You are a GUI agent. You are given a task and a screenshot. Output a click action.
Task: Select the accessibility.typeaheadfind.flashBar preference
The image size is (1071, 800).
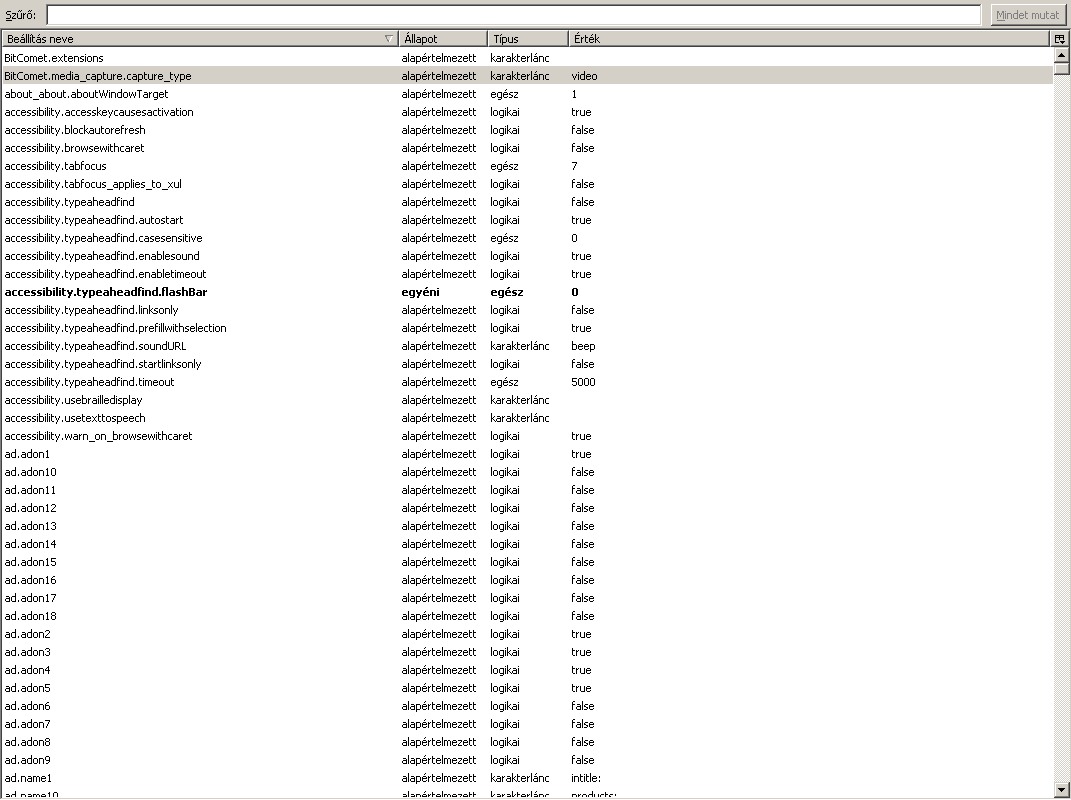tap(105, 292)
